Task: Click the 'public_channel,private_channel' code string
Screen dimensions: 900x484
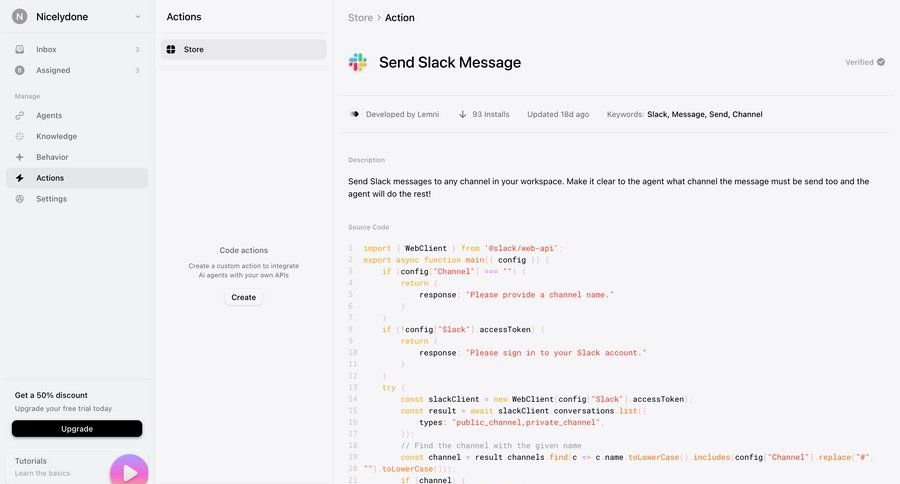Action: point(526,422)
